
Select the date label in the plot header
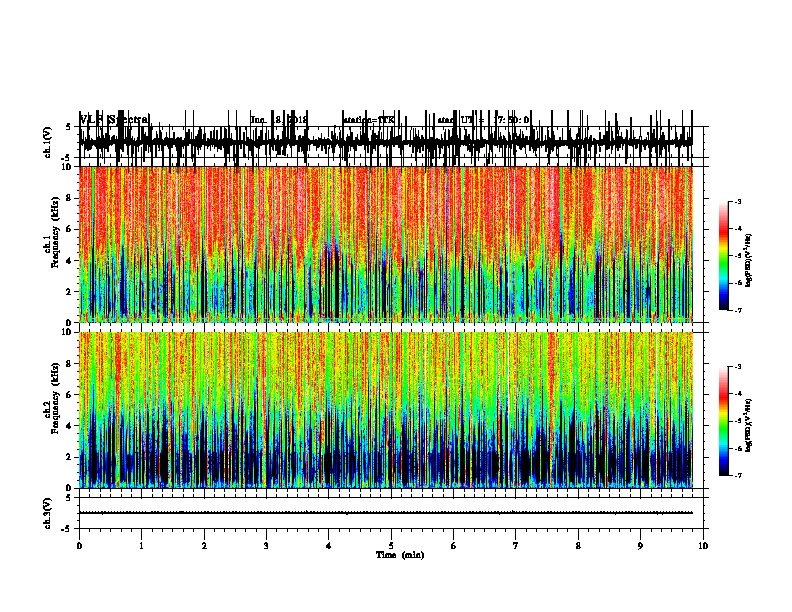279,120
